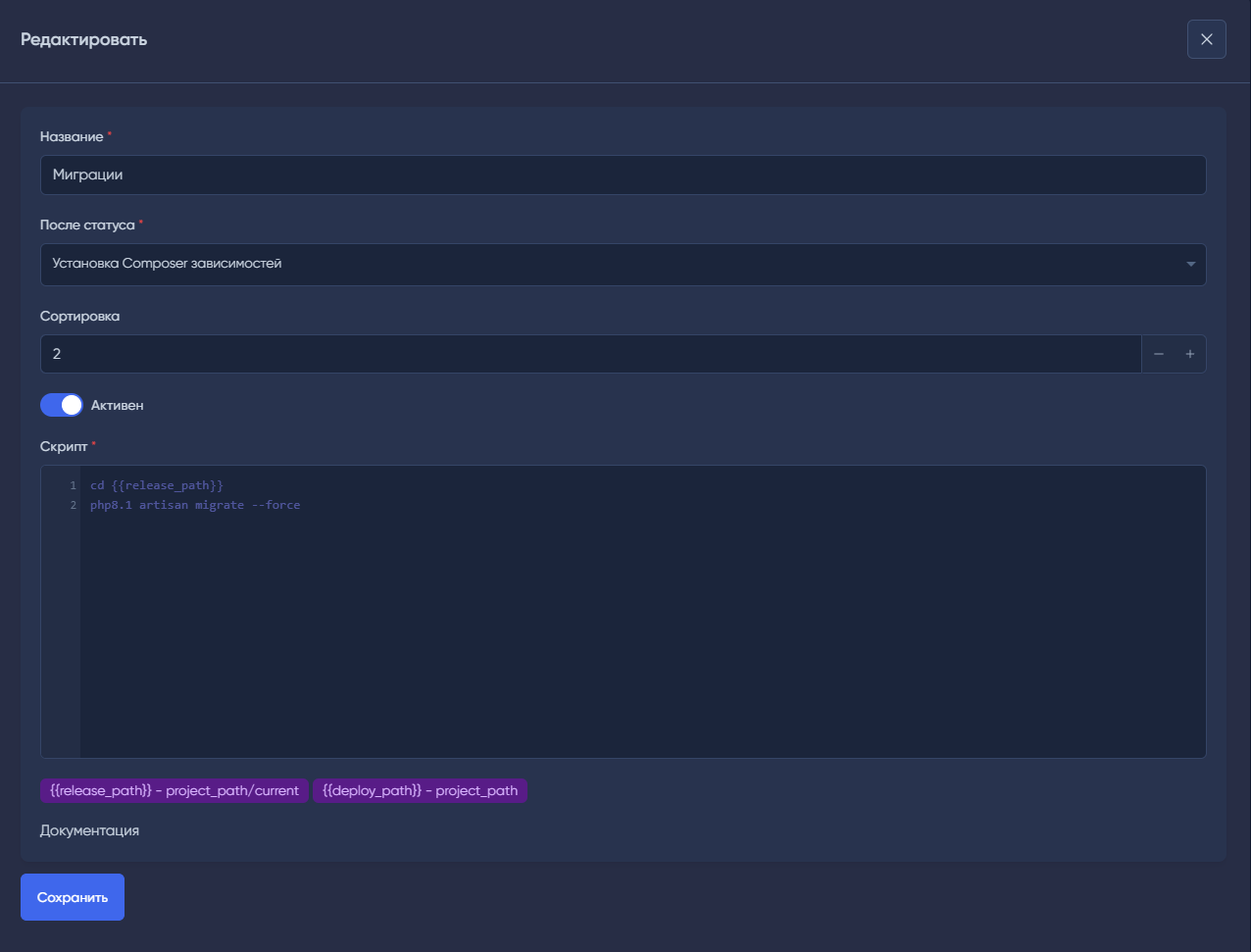
Task: Click line number 2 in script gutter
Action: click(73, 505)
